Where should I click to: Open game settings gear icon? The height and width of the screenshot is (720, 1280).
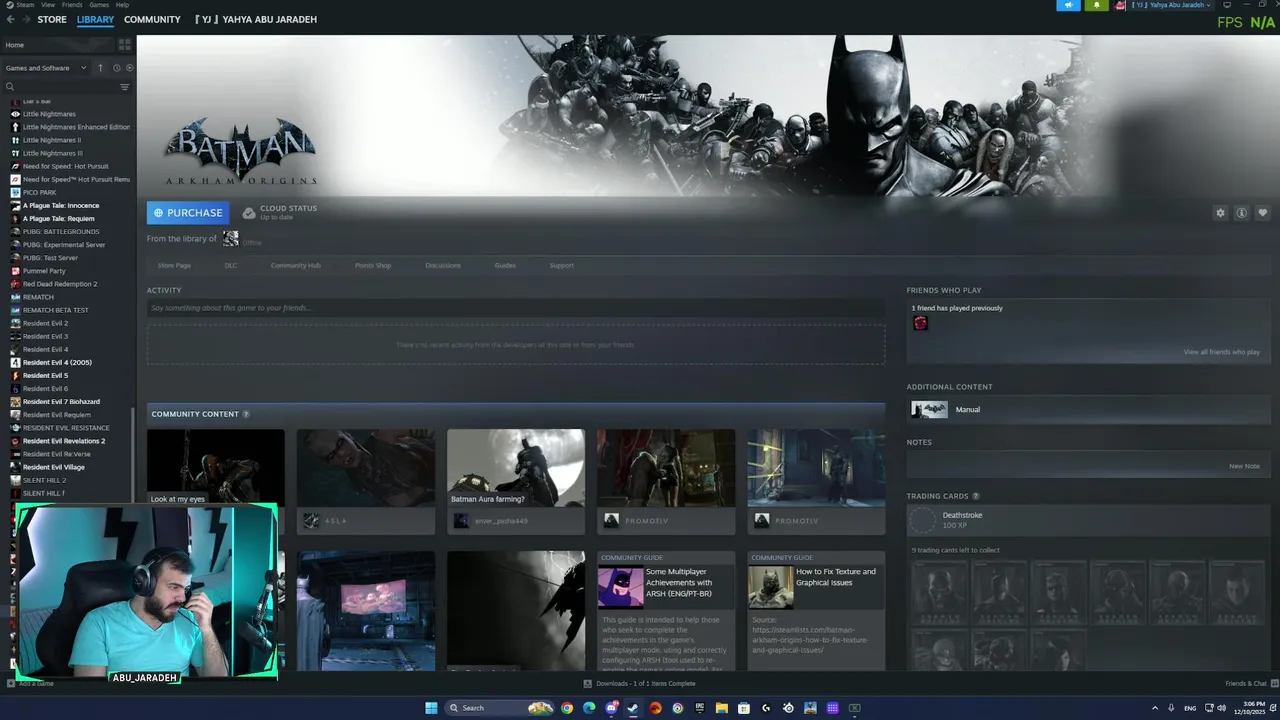[1220, 213]
